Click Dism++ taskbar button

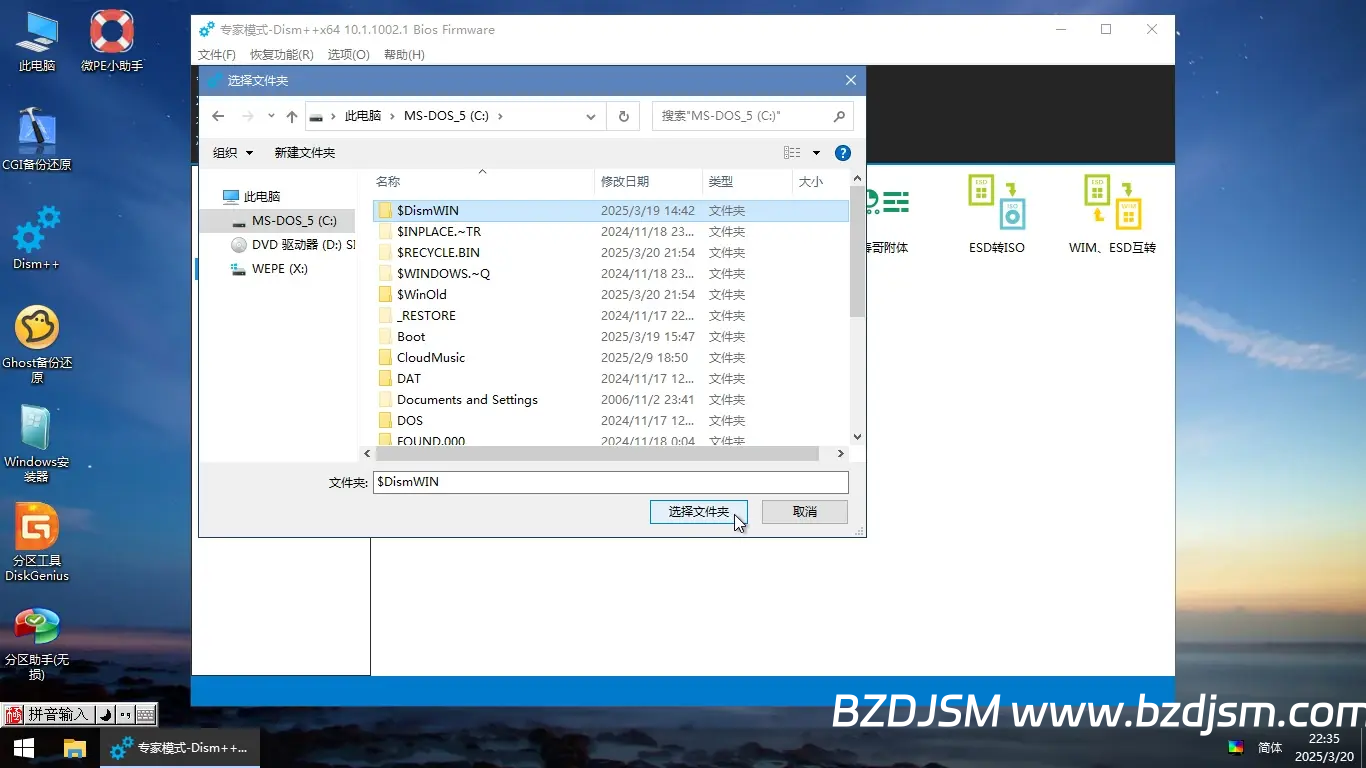click(180, 748)
